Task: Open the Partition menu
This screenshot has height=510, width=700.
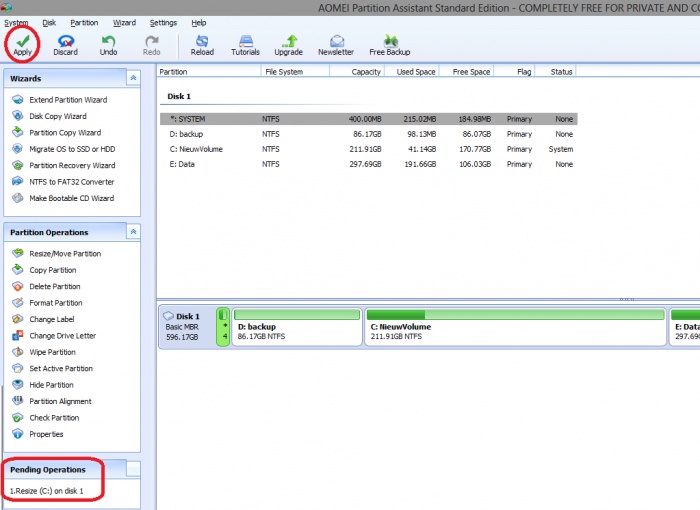Action: coord(84,22)
